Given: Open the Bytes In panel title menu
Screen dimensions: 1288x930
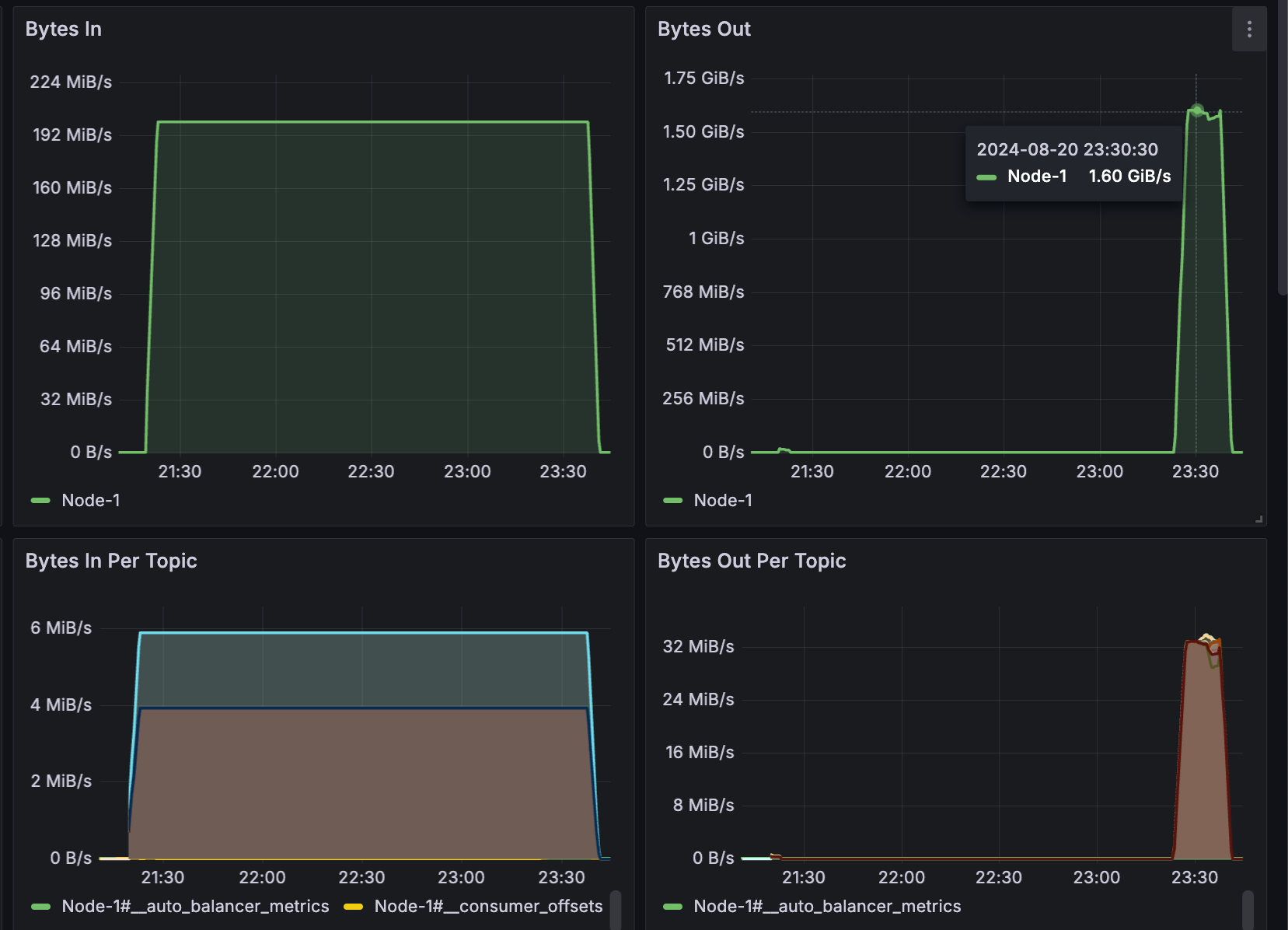Looking at the screenshot, I should [64, 30].
